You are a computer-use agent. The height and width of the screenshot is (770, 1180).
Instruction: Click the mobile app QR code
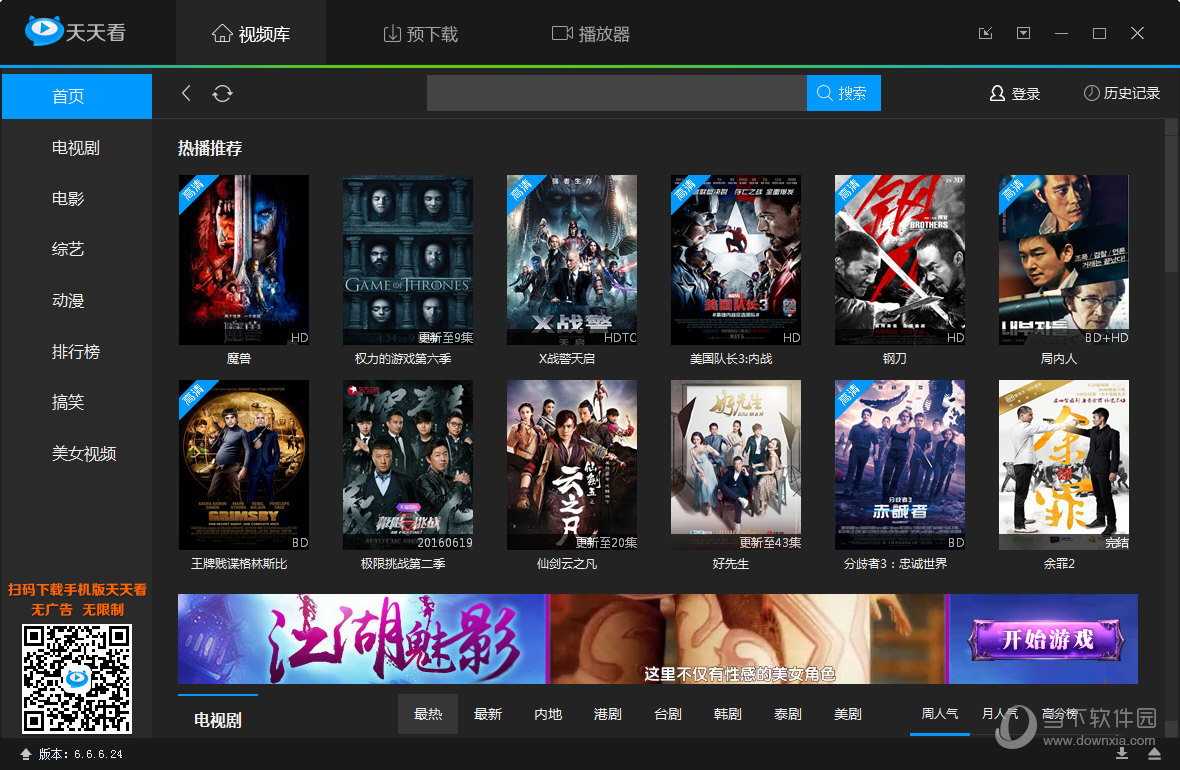[77, 678]
